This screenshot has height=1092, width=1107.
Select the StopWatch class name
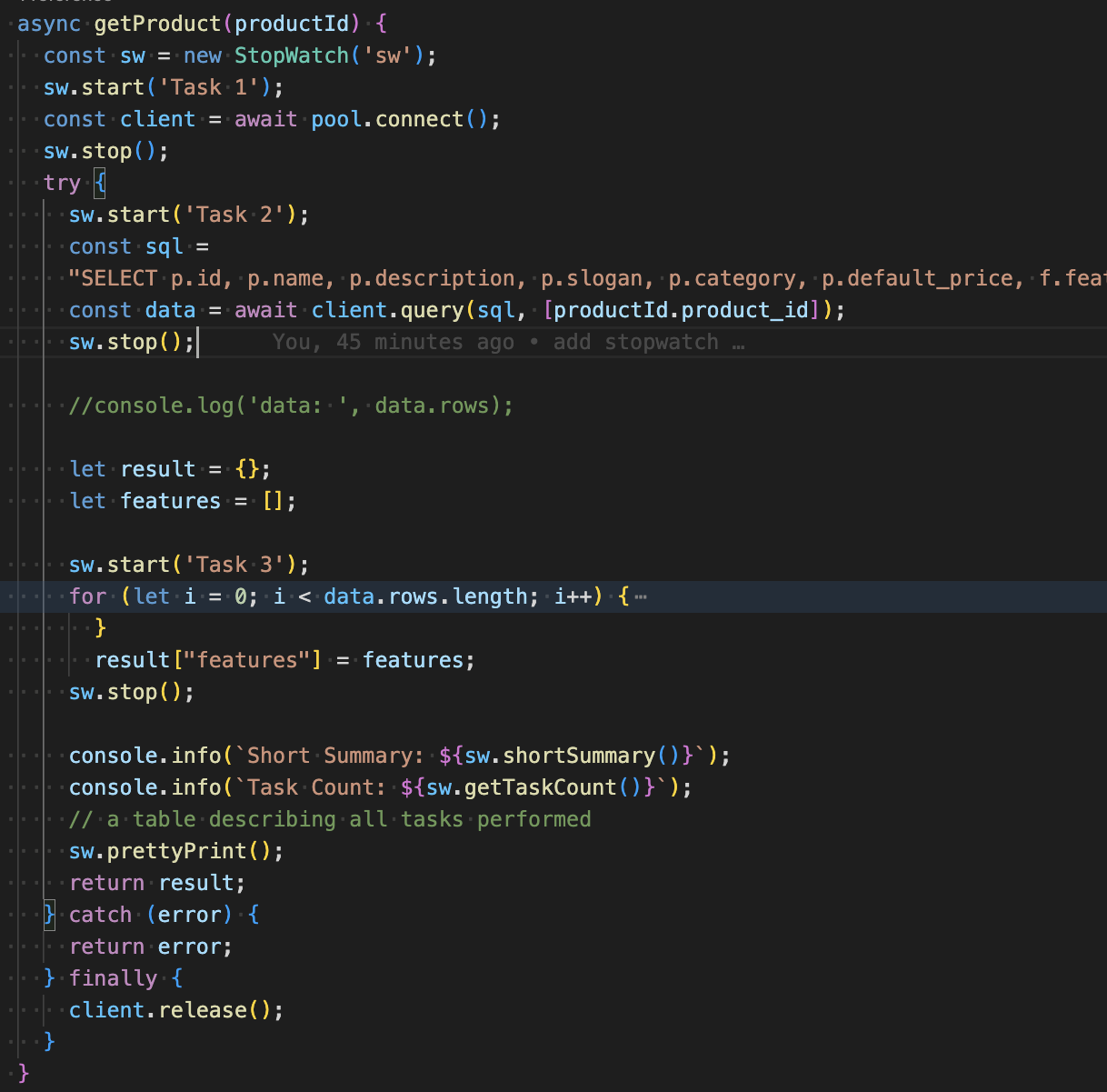point(291,55)
